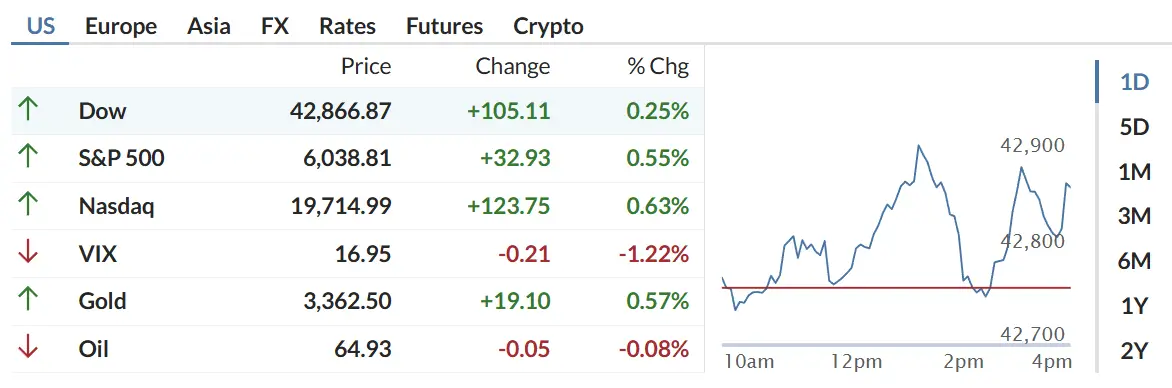1172x388 pixels.
Task: Click the green up arrow beside Dow
Action: point(28,111)
